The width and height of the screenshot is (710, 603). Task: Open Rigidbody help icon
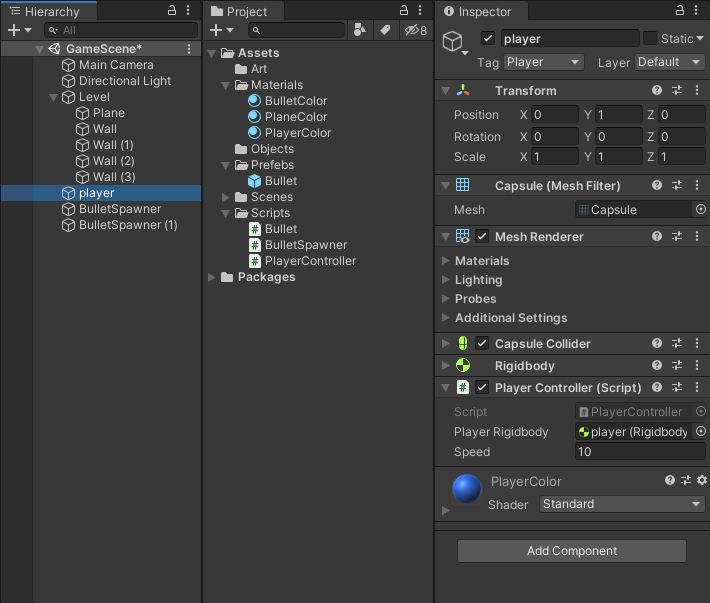657,365
